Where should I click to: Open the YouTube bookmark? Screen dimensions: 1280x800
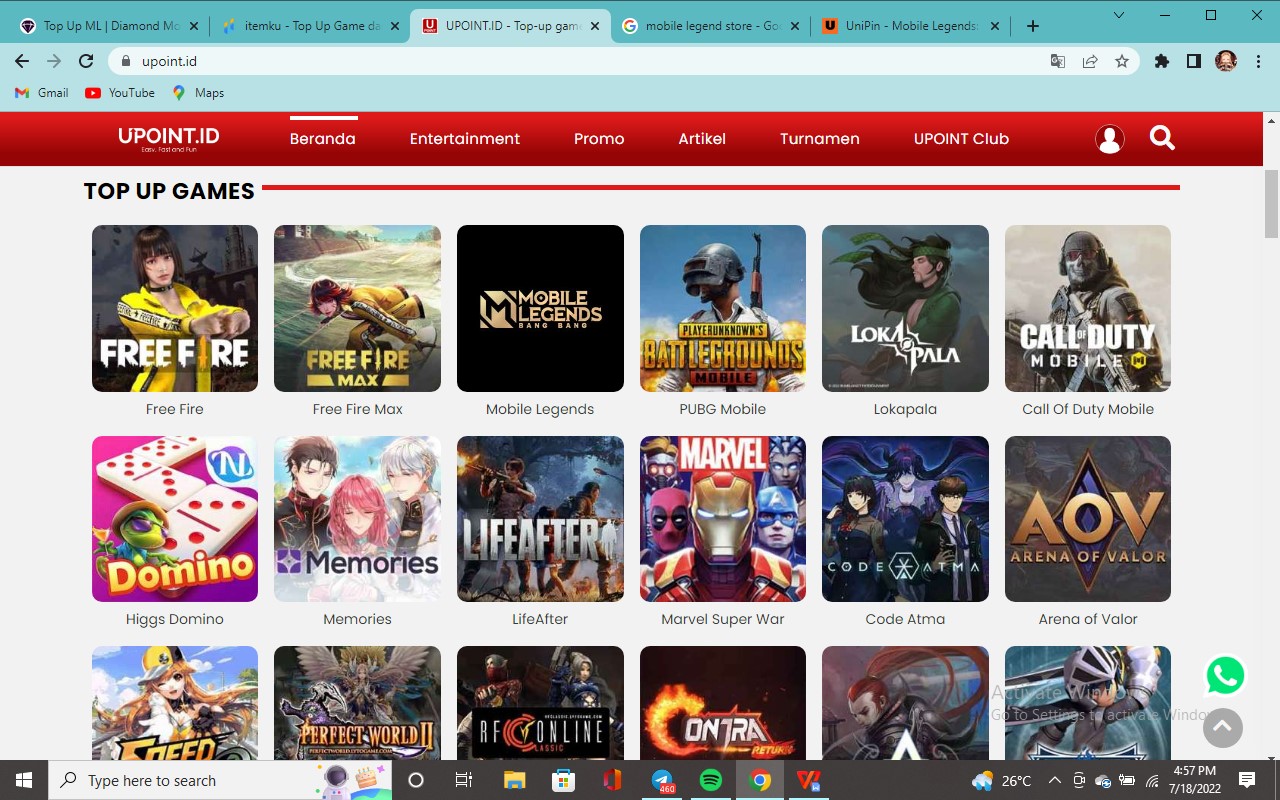[120, 93]
